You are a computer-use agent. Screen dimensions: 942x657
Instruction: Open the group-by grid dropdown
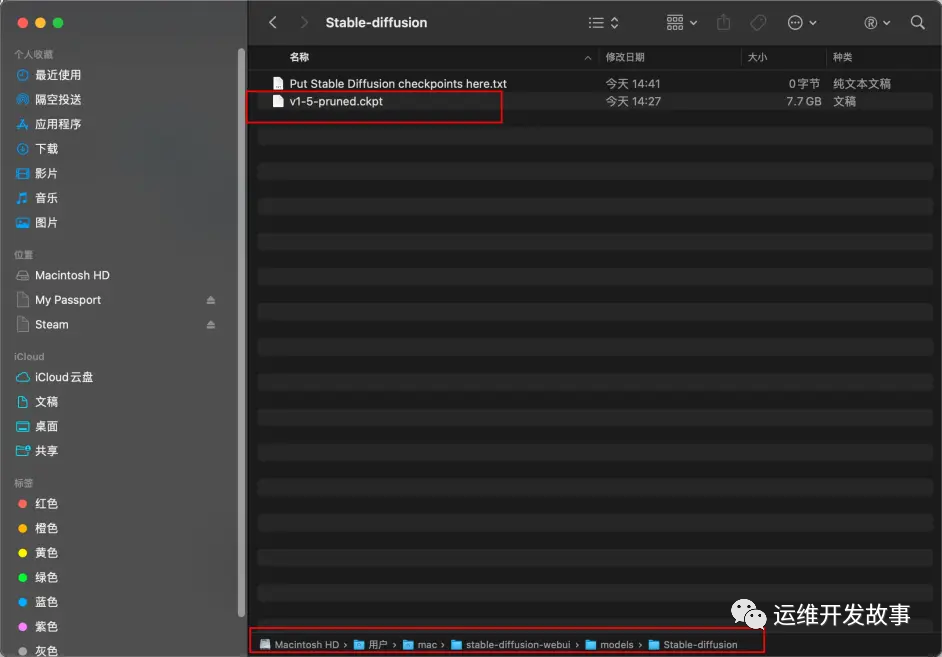[x=681, y=23]
